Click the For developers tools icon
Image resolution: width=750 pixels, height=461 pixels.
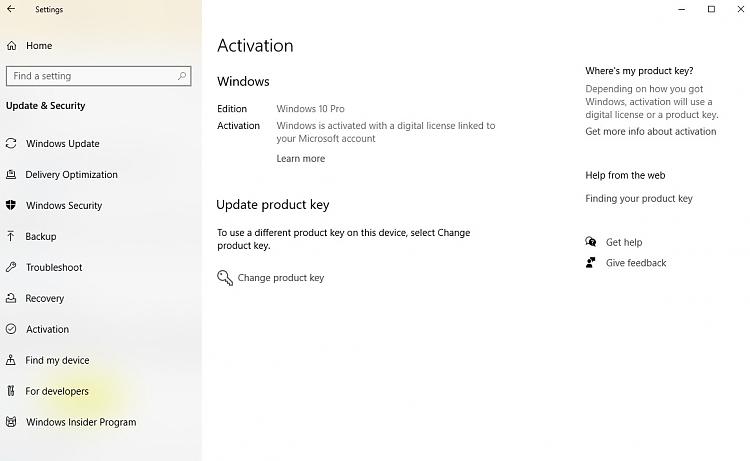pyautogui.click(x=11, y=391)
